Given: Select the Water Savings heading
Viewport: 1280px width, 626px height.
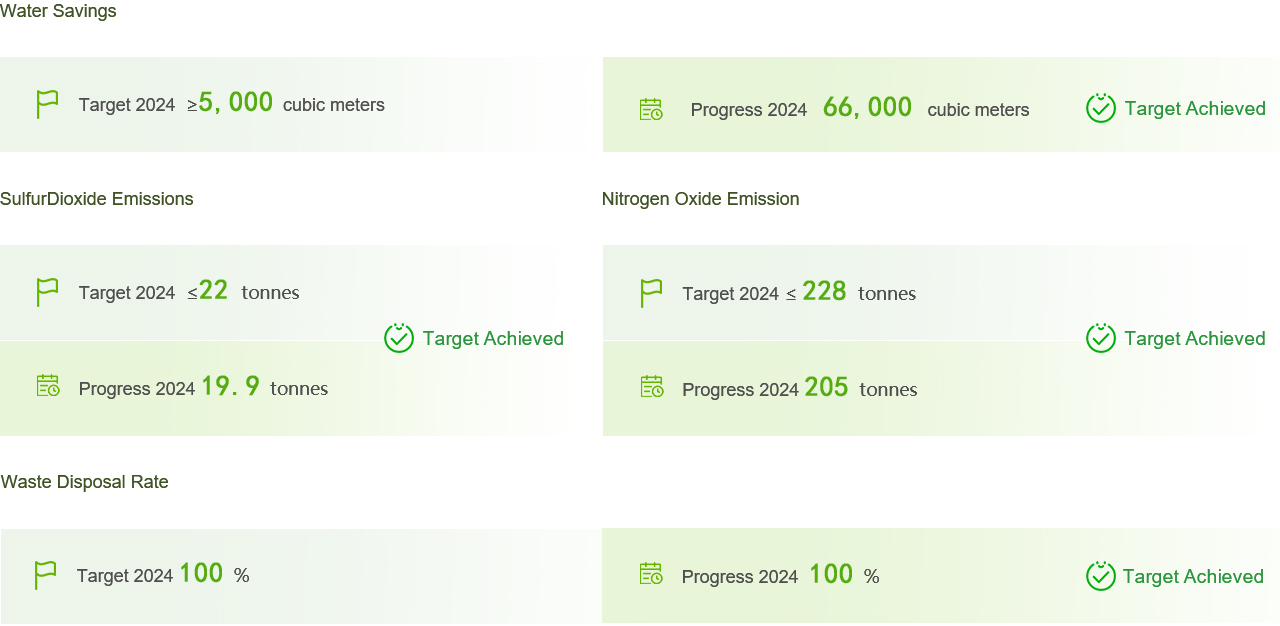Looking at the screenshot, I should coord(58,11).
